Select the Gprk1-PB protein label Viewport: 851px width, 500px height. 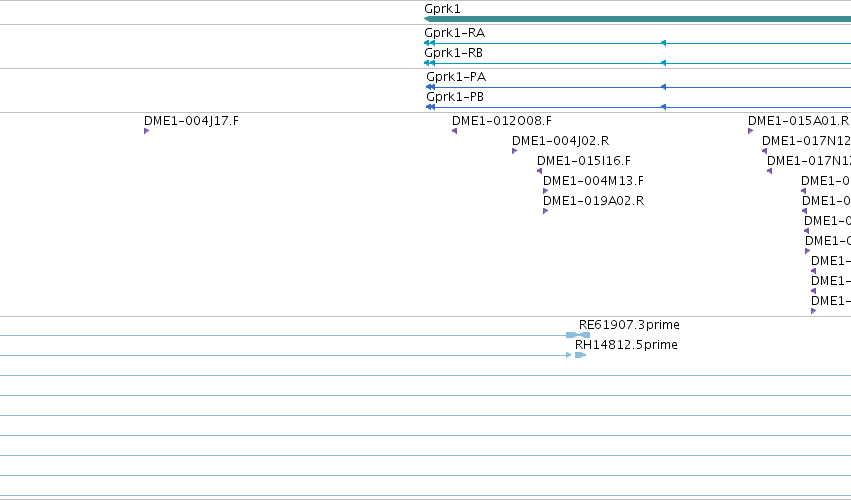pyautogui.click(x=455, y=97)
